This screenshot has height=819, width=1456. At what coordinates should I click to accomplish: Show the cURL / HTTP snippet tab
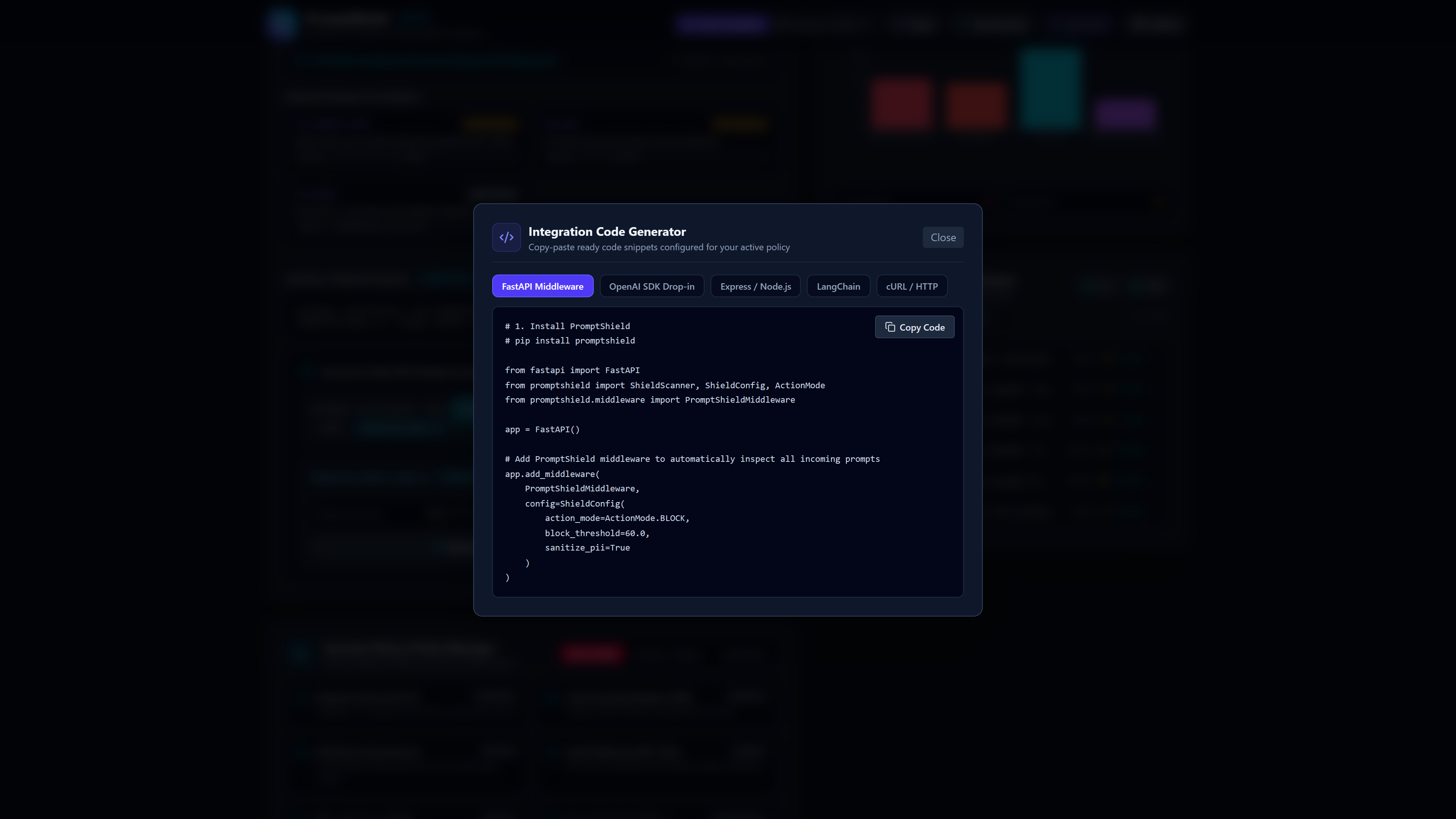[x=912, y=286]
